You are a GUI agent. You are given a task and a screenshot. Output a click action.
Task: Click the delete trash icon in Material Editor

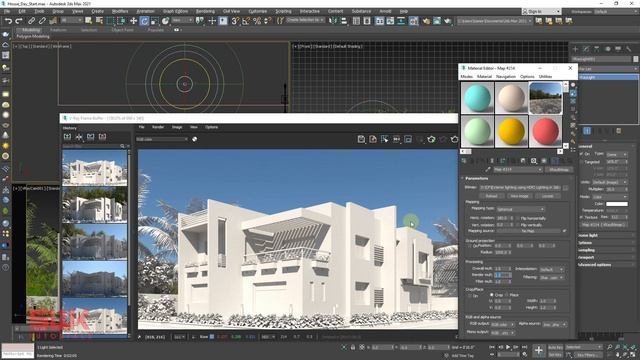coord(492,161)
